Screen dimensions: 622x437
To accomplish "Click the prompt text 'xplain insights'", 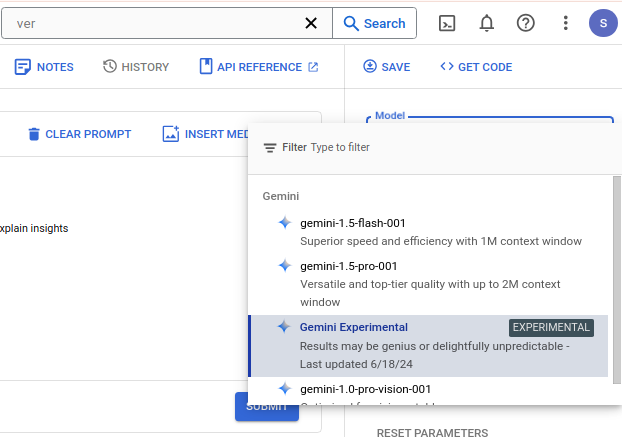I will [34, 228].
